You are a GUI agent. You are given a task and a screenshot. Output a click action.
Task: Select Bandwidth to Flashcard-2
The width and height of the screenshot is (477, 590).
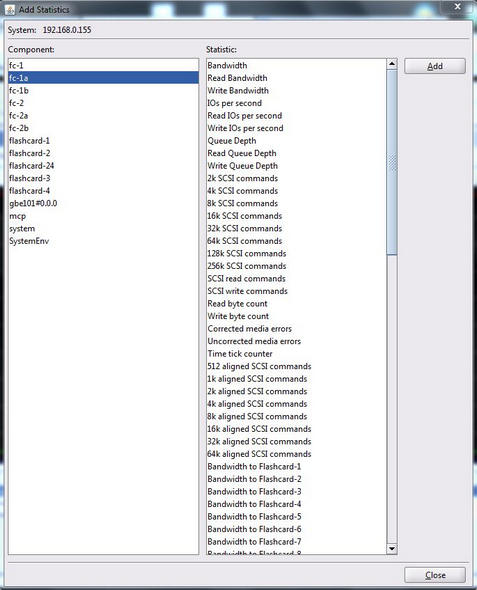(297, 479)
